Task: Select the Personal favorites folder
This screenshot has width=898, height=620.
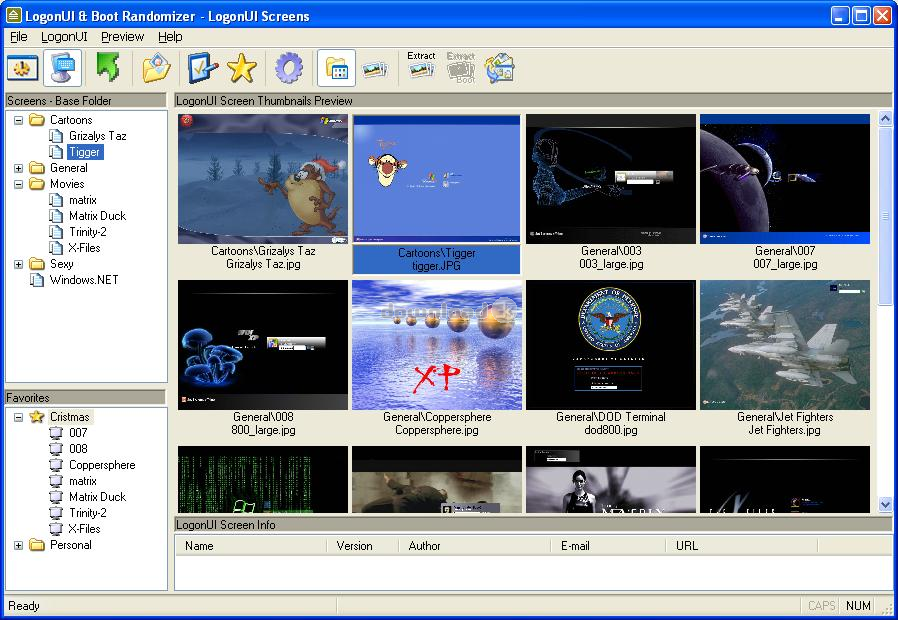Action: click(x=70, y=546)
